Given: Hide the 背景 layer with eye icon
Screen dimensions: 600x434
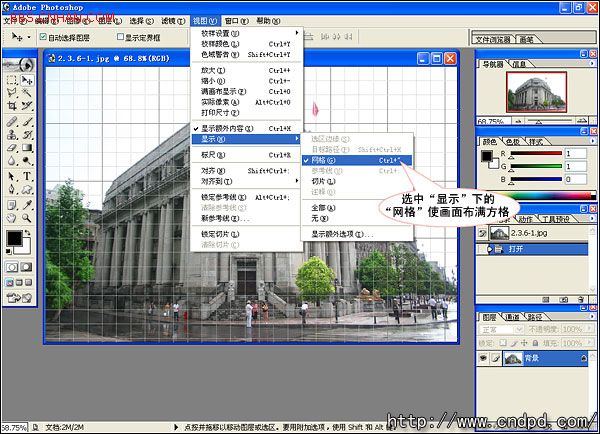Looking at the screenshot, I should (483, 357).
